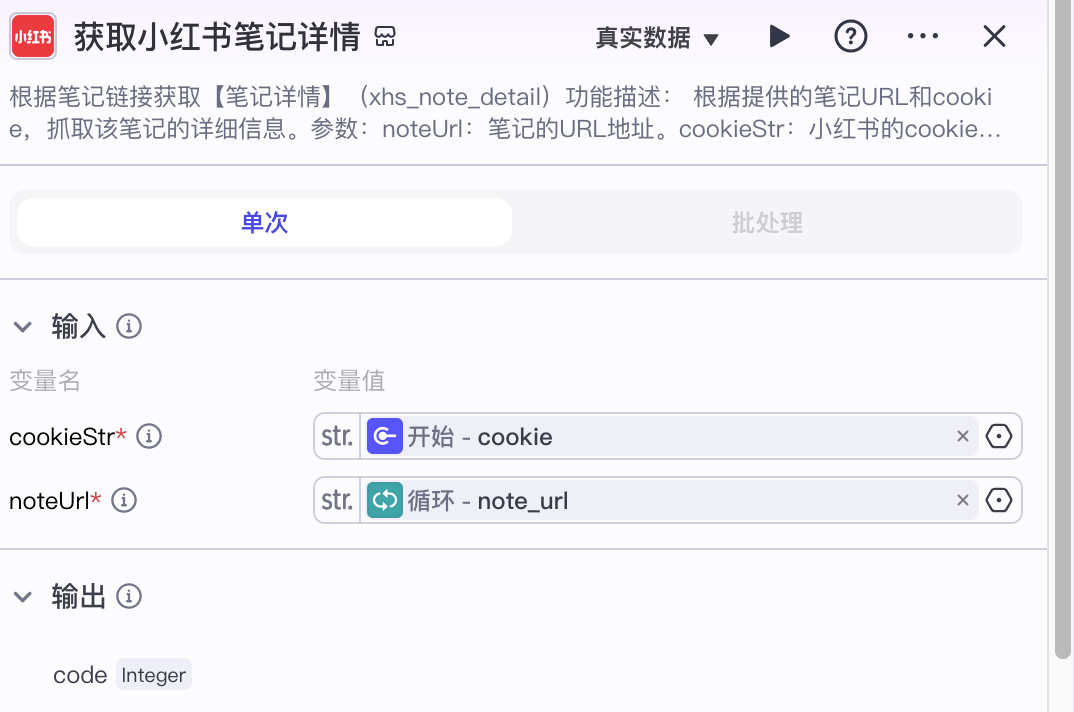Switch to the 批处理 tab
The height and width of the screenshot is (712, 1074).
coord(767,222)
